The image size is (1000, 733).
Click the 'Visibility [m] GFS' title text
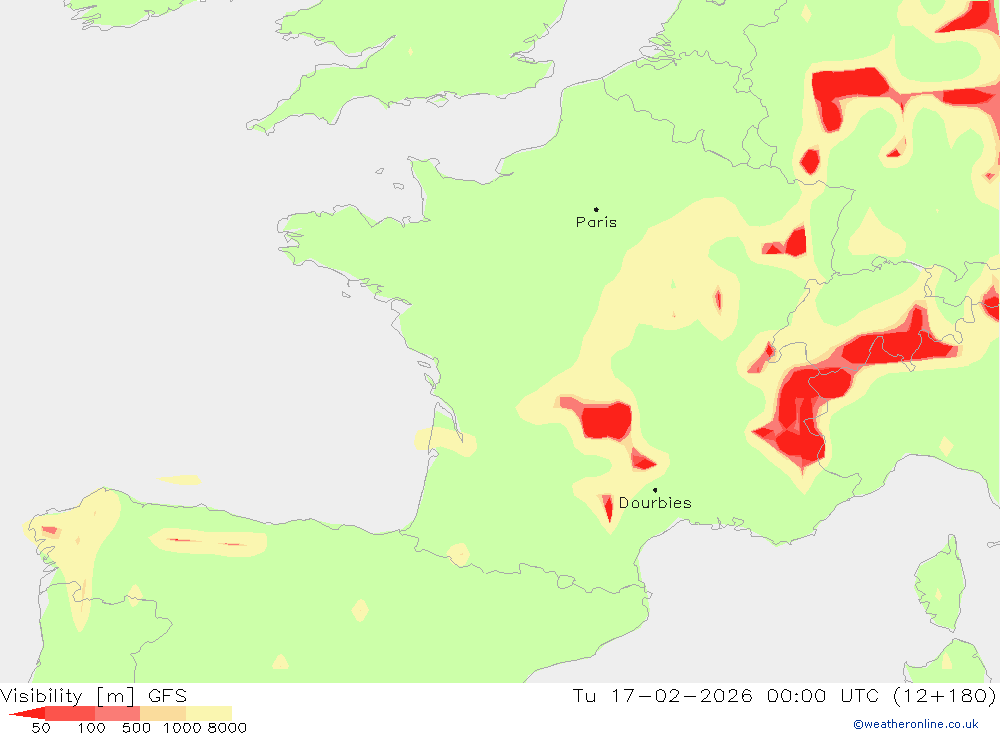(94, 695)
